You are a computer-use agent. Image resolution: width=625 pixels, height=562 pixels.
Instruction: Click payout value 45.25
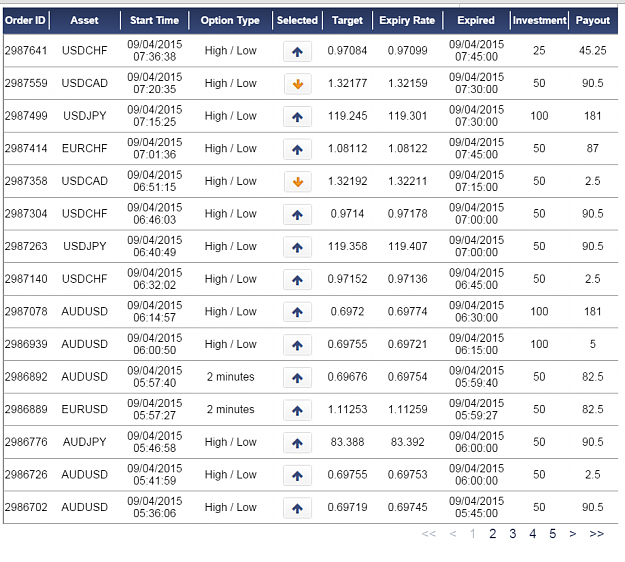[593, 51]
